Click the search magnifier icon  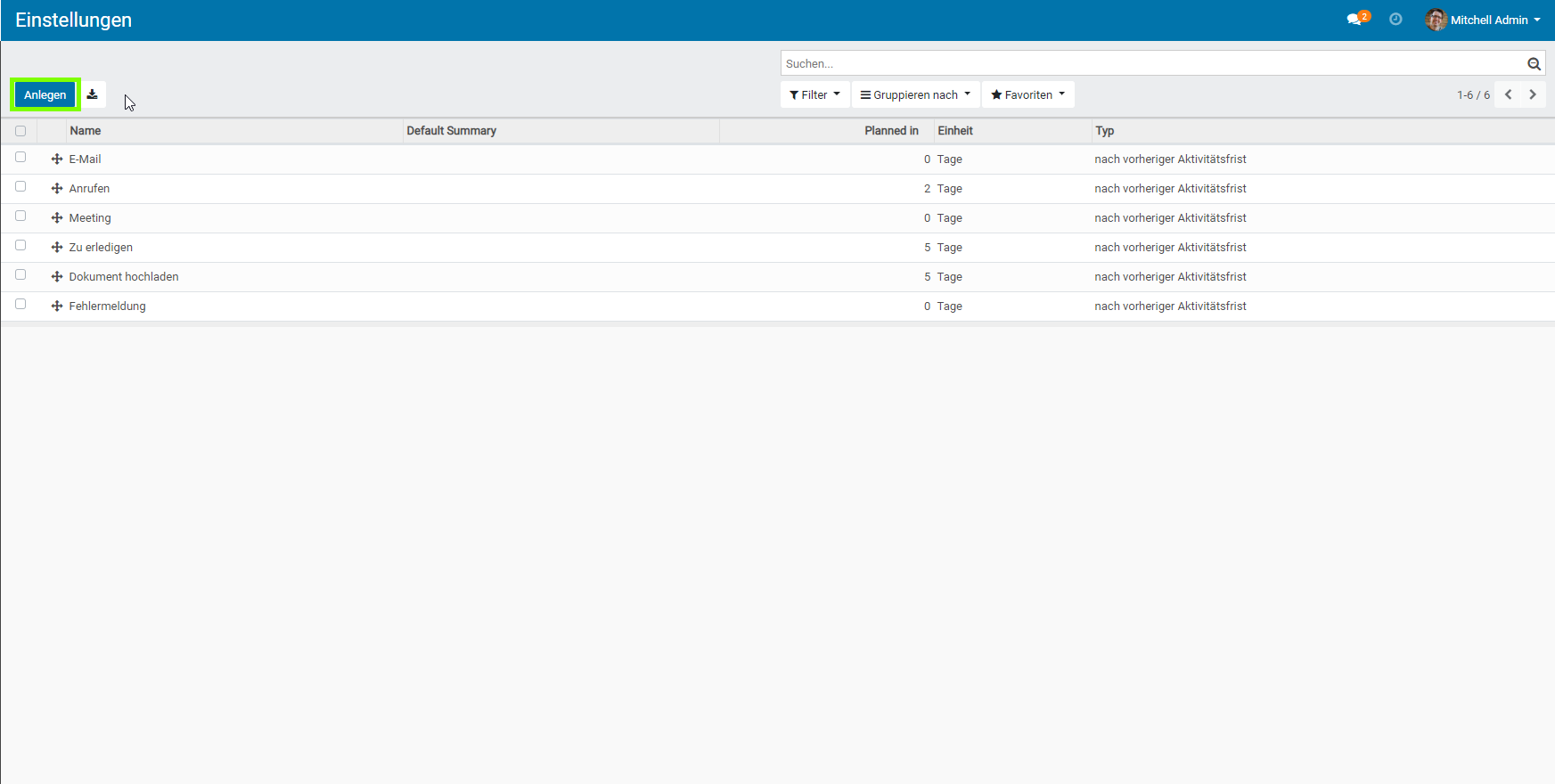(1534, 64)
